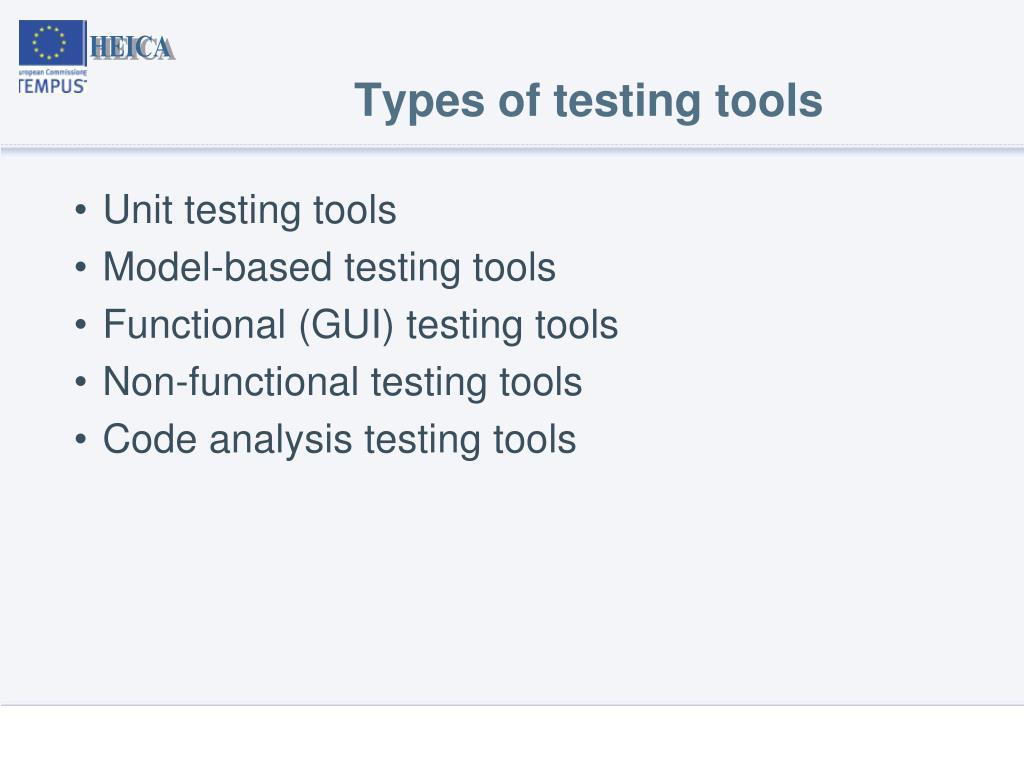Click the bullet point before 'Unit testing'

(80, 210)
